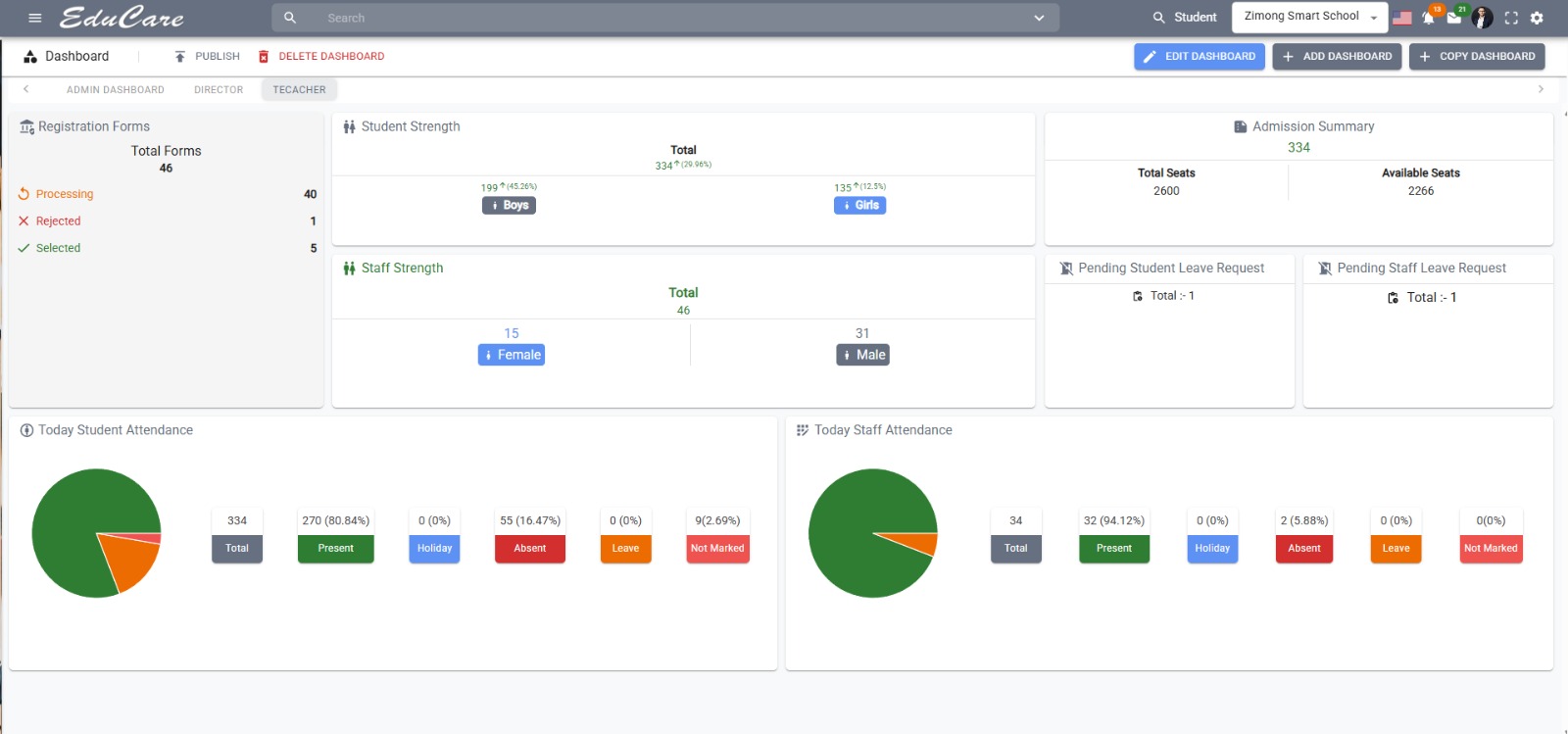The width and height of the screenshot is (1568, 734).
Task: Toggle fullscreen mode icon
Action: pyautogui.click(x=1511, y=18)
